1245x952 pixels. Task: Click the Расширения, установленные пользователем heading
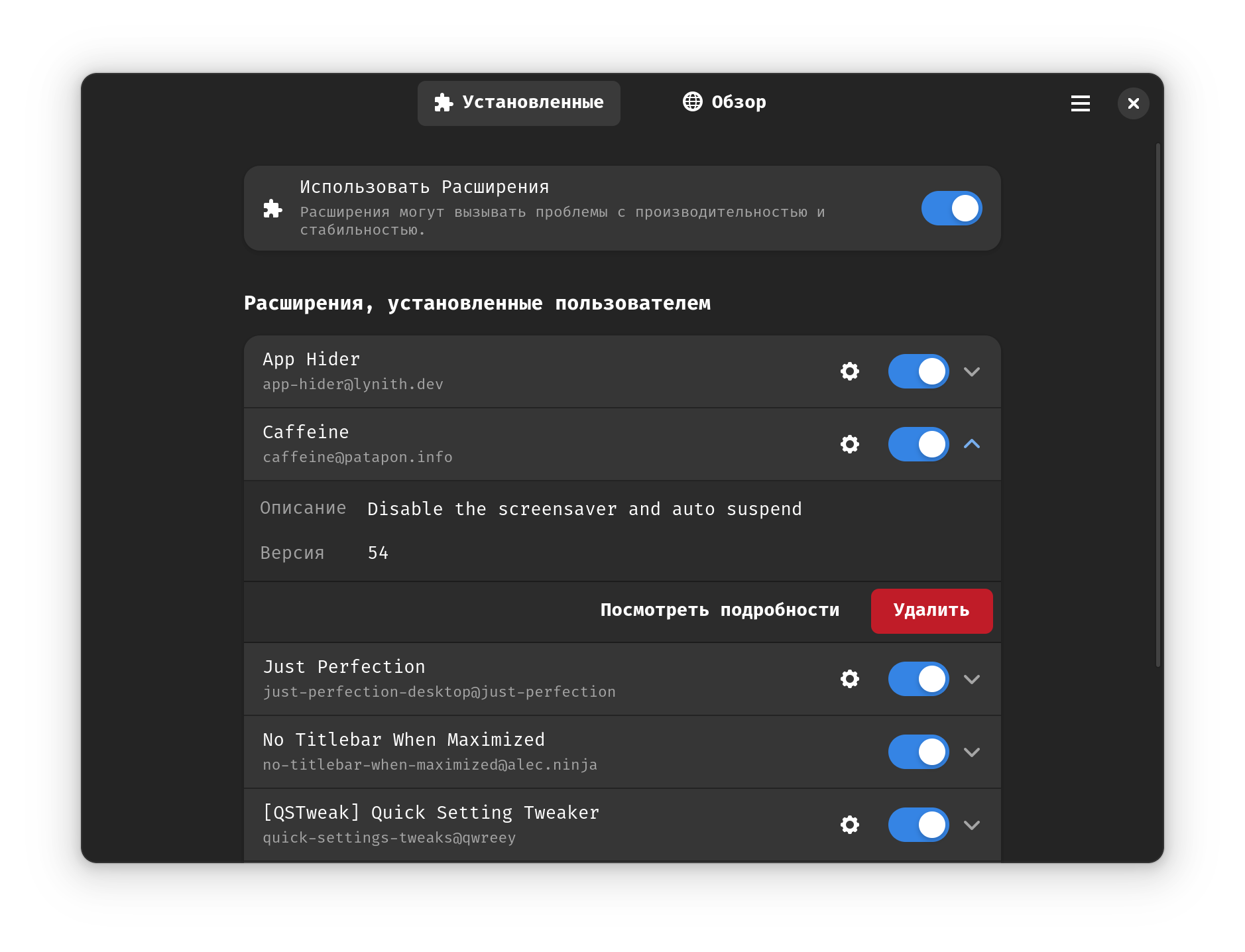tap(477, 304)
